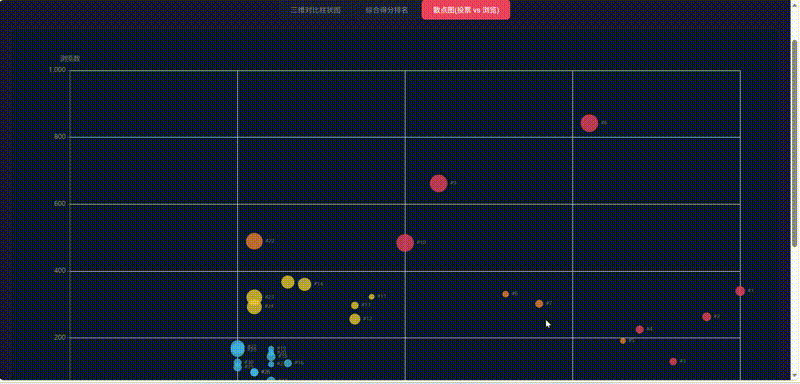Image resolution: width=800 pixels, height=384 pixels.
Task: Click the red dot labeled #5
Action: (673, 362)
